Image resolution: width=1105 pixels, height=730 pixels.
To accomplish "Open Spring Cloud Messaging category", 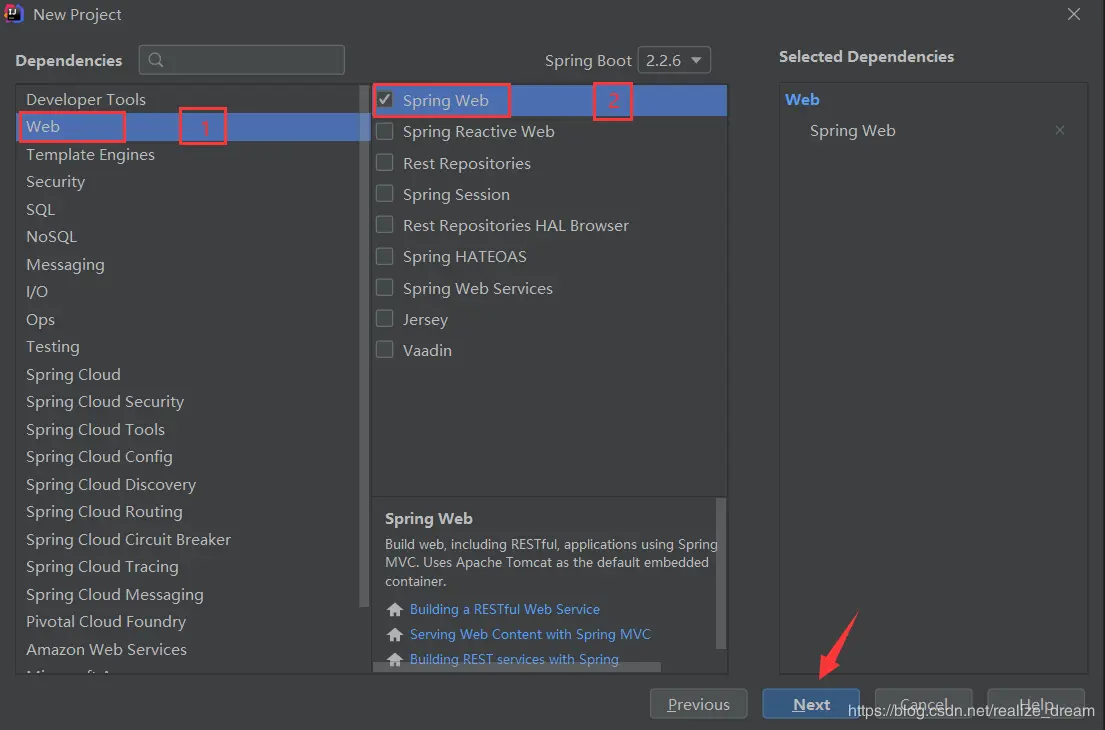I will [x=188, y=594].
